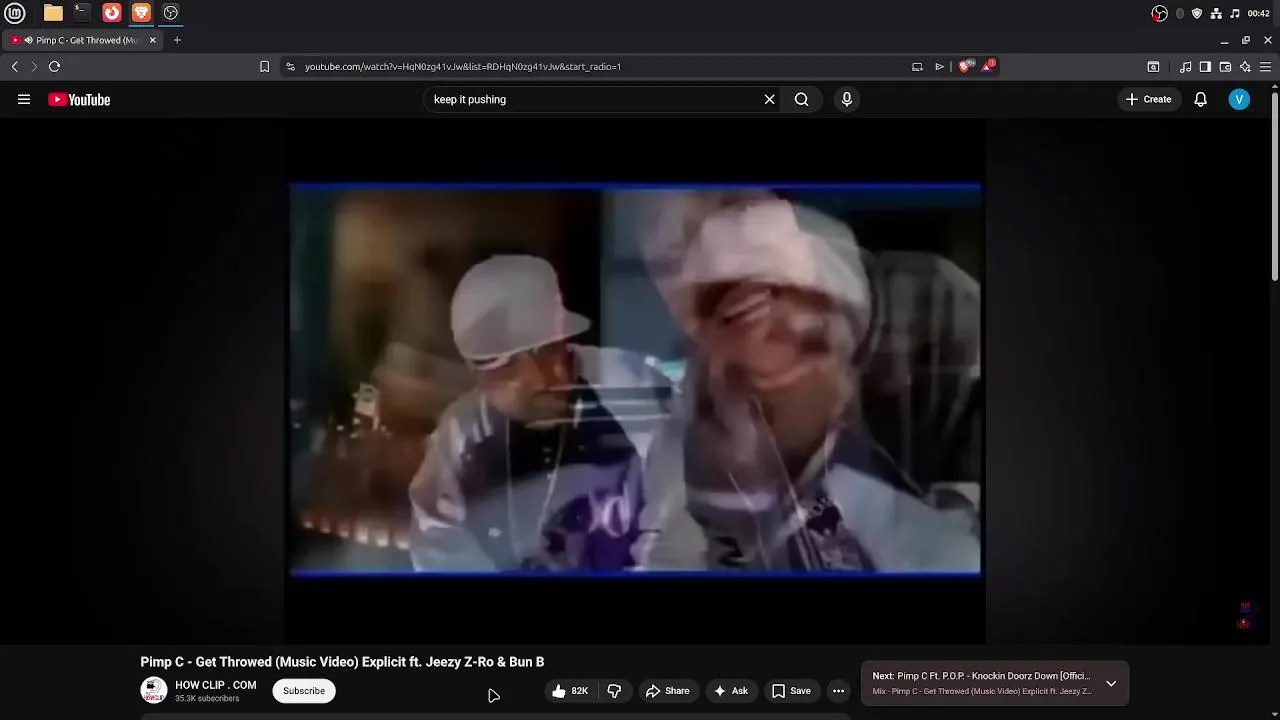Click the OBS recording tray icon

(1160, 13)
